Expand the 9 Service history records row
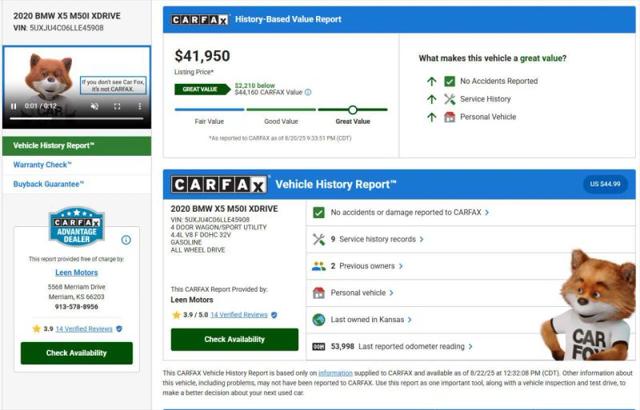 tap(470, 239)
